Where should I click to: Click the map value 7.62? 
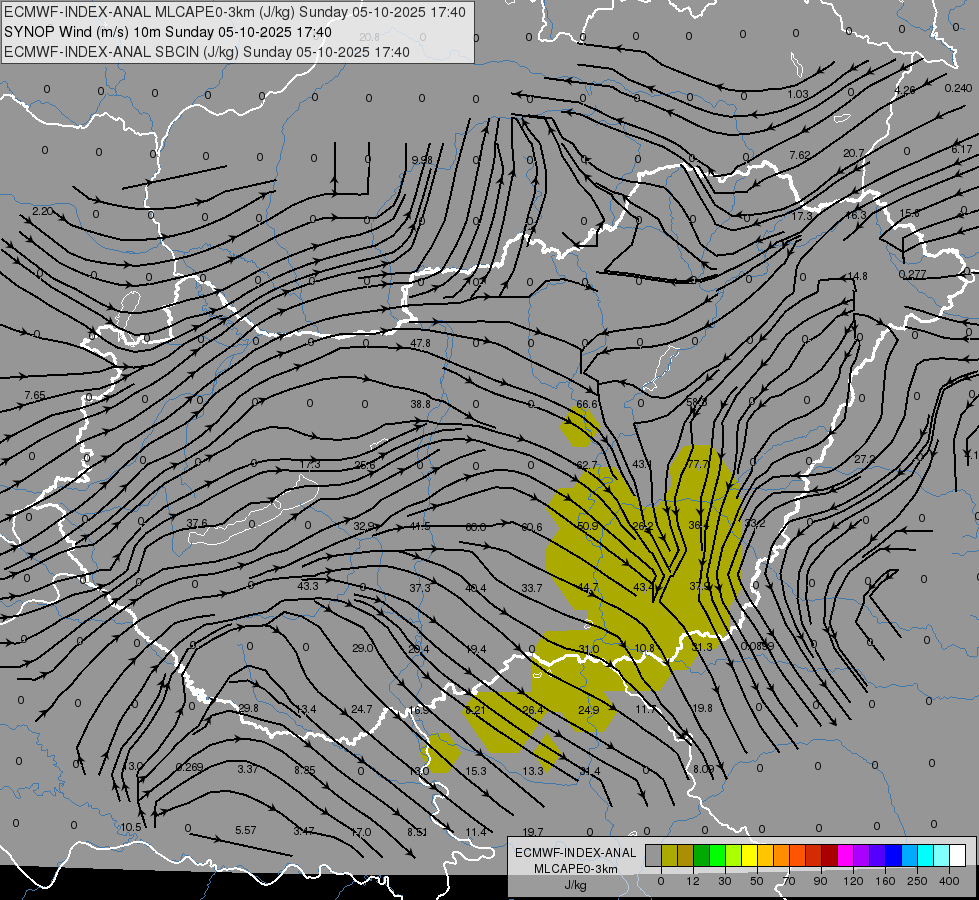[x=800, y=155]
